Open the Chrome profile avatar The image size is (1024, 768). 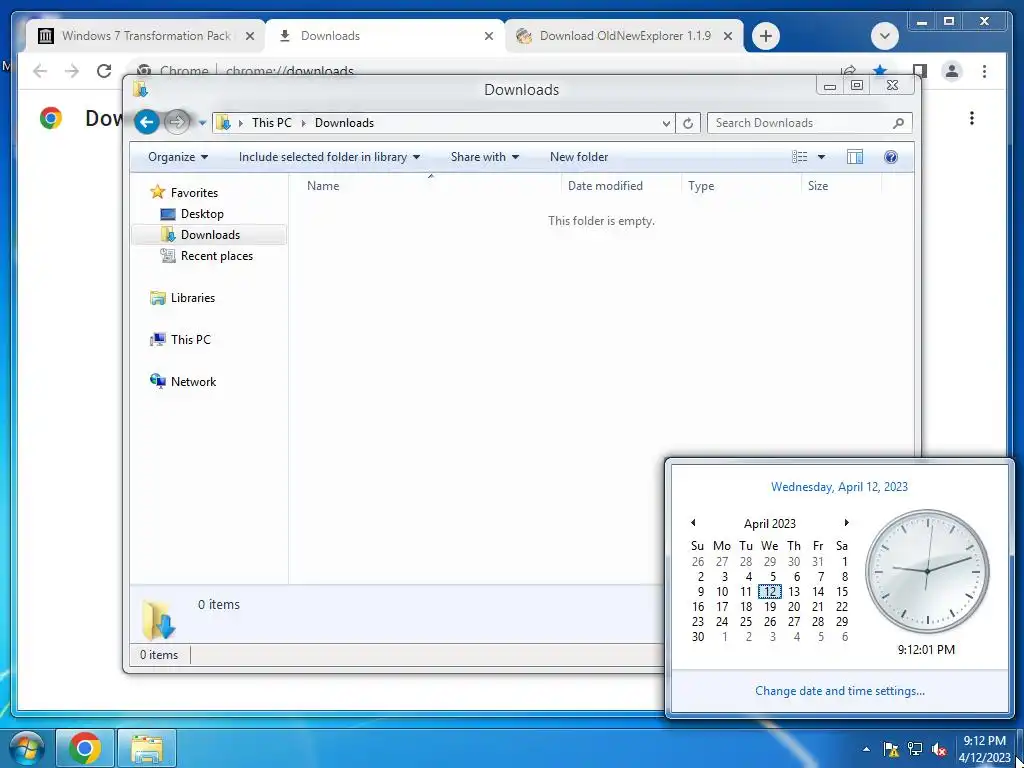pos(952,71)
